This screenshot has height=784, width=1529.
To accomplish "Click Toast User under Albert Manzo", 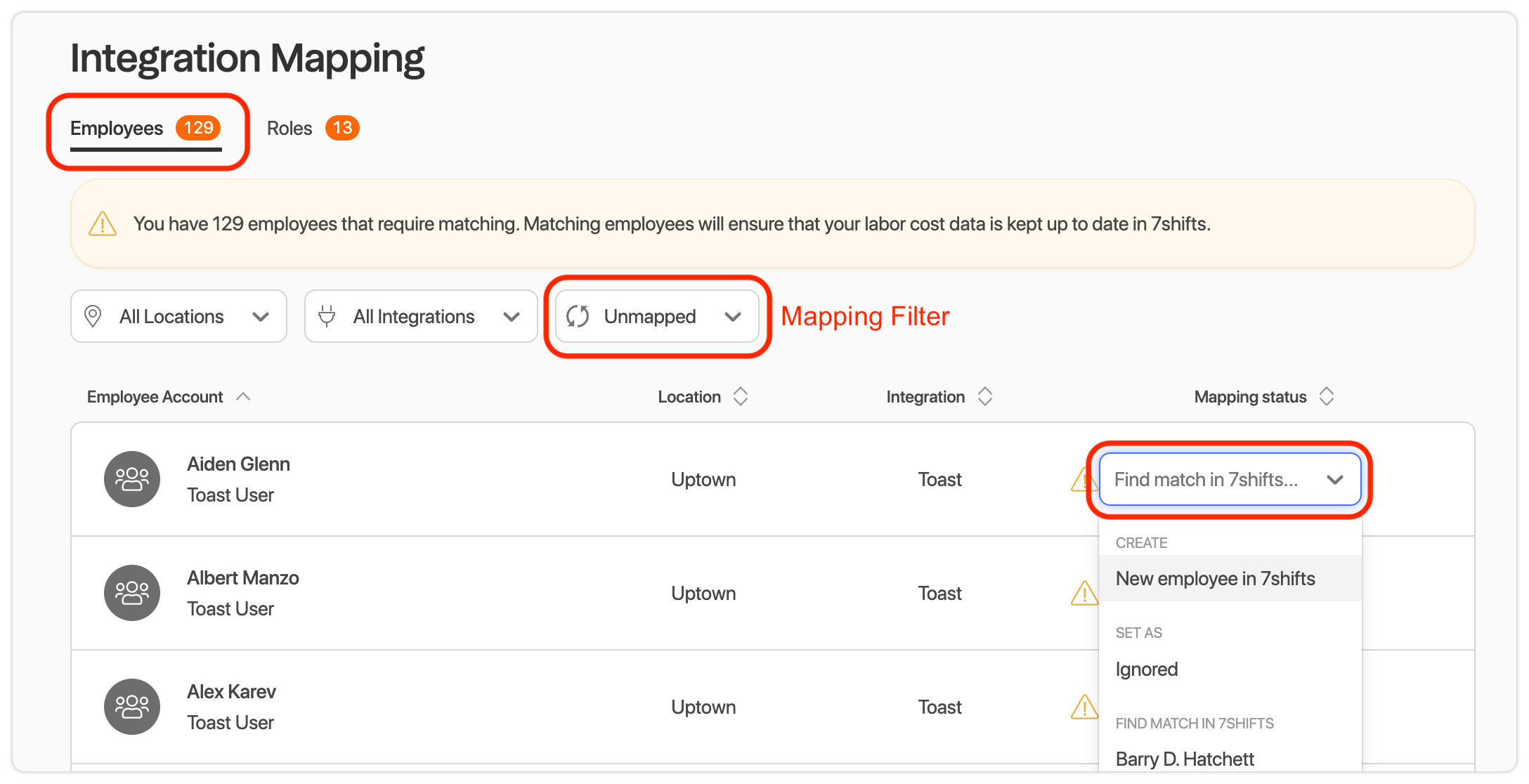I will tap(230, 609).
